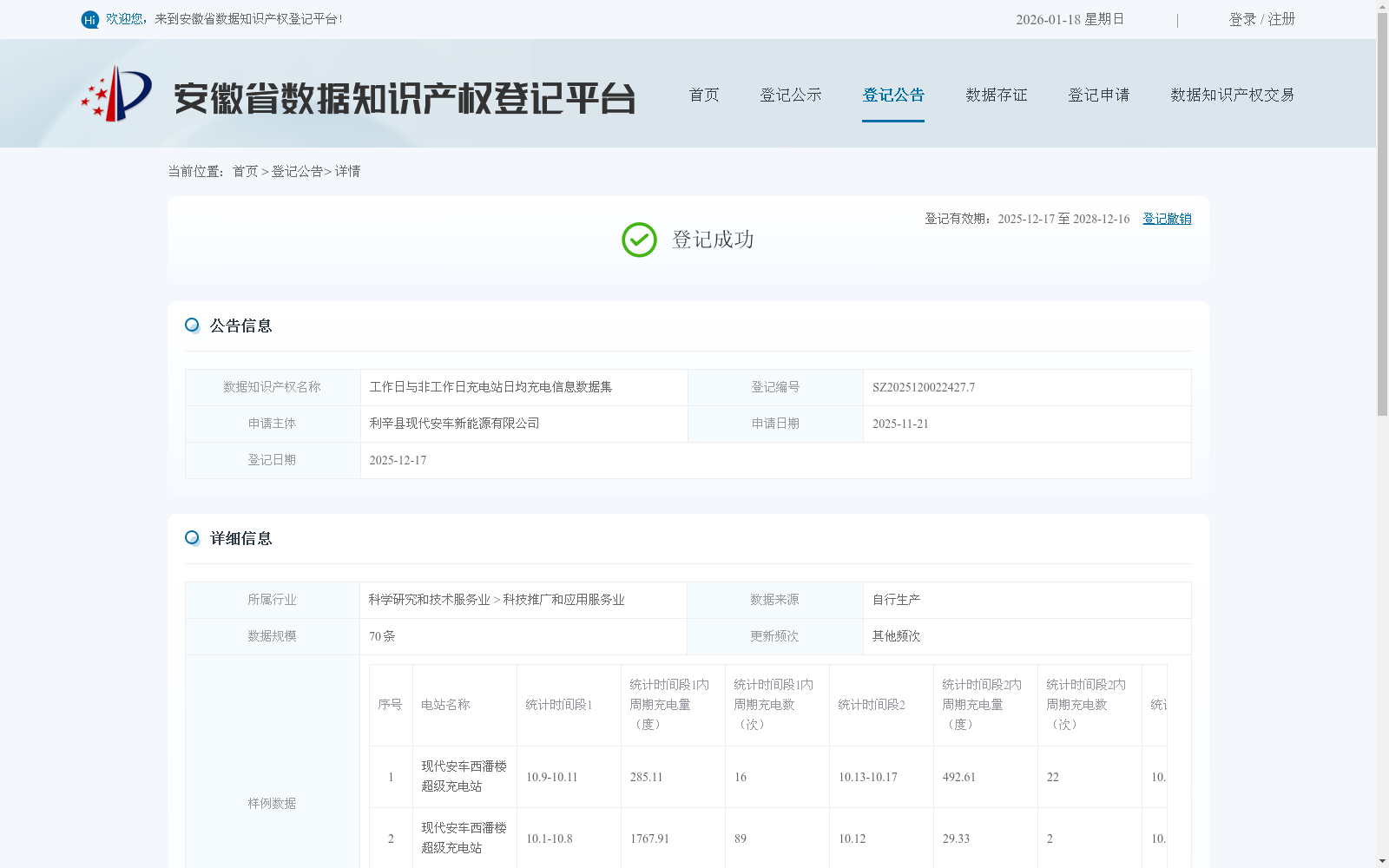Open the 登记公示 navigation menu
The width and height of the screenshot is (1389, 868).
click(791, 95)
